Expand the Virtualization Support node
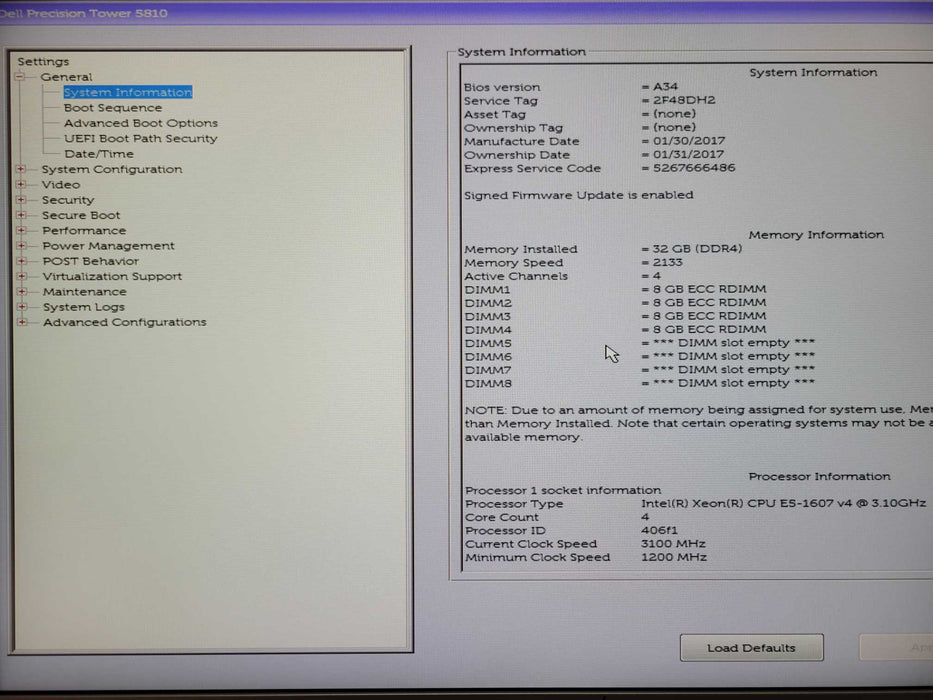933x700 pixels. pos(21,277)
